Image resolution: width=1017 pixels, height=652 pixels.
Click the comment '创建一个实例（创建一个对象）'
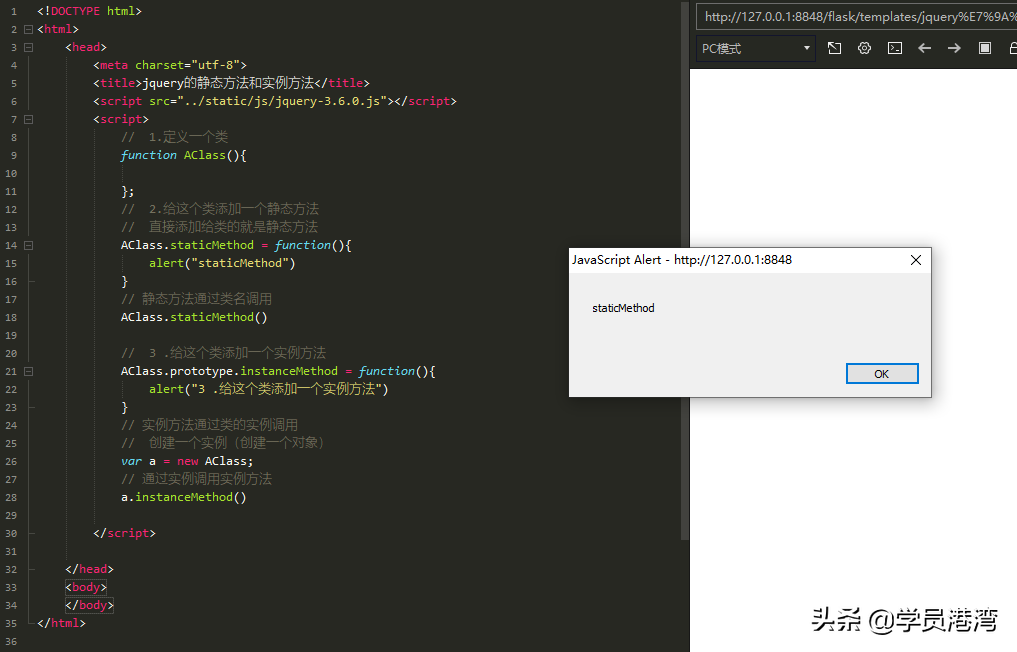tap(222, 443)
